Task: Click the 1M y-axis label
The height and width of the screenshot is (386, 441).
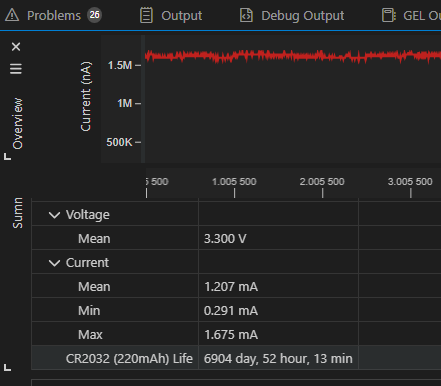Action: 125,103
